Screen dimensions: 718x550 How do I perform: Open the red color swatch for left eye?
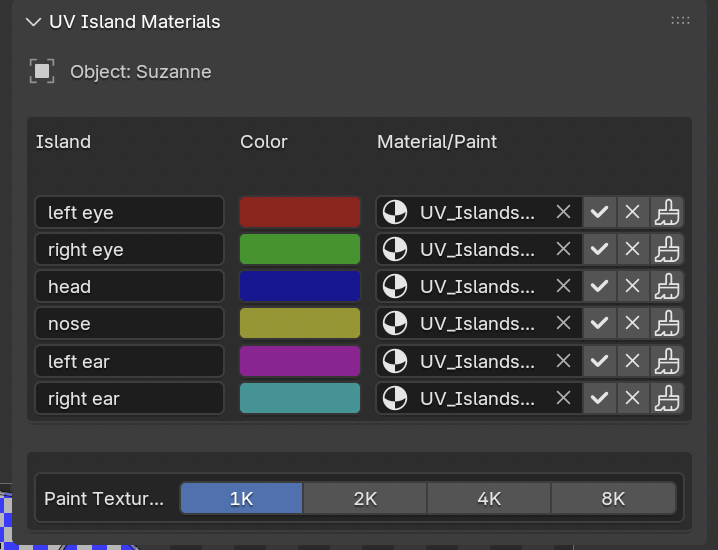click(300, 212)
